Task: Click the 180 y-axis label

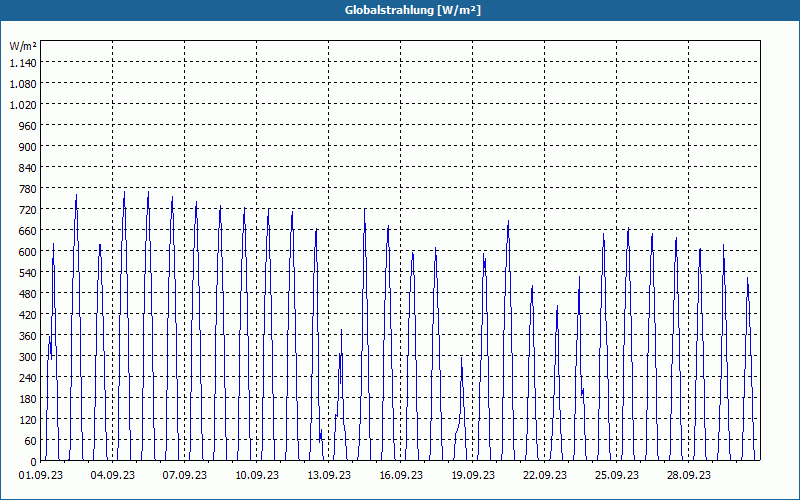Action: pos(28,398)
